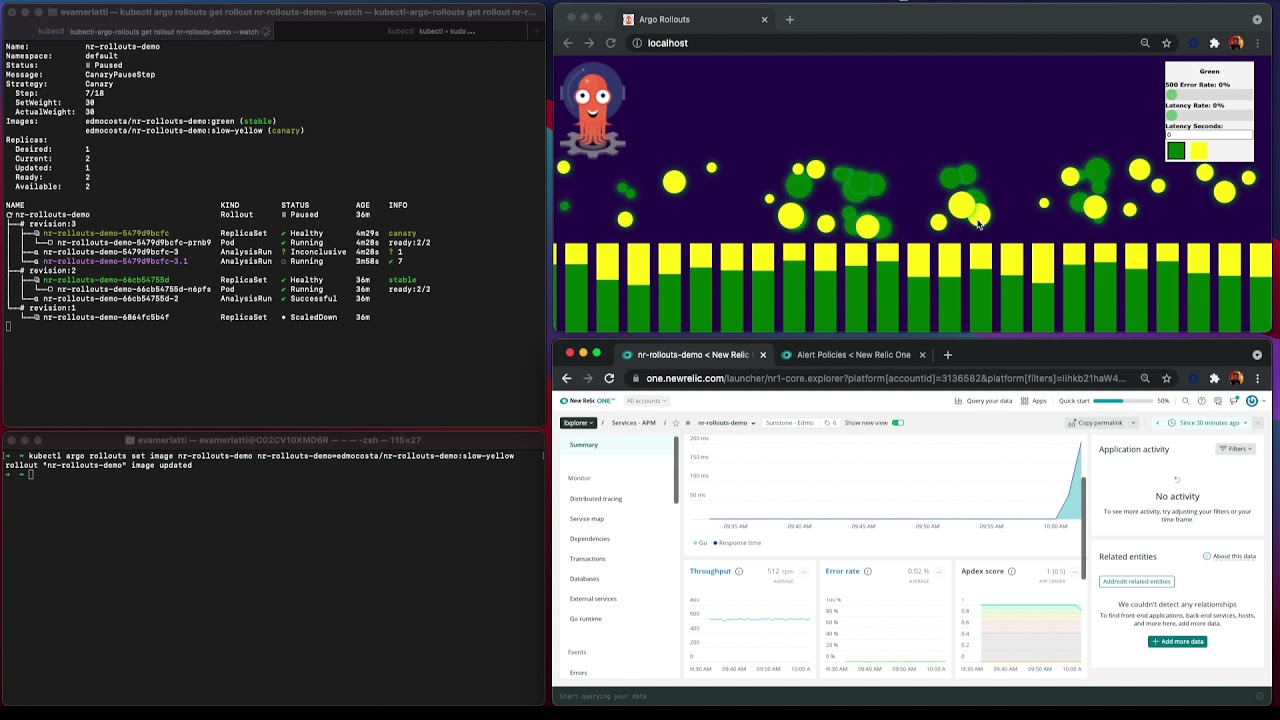Open Go runtime in the sidebar

tap(586, 619)
